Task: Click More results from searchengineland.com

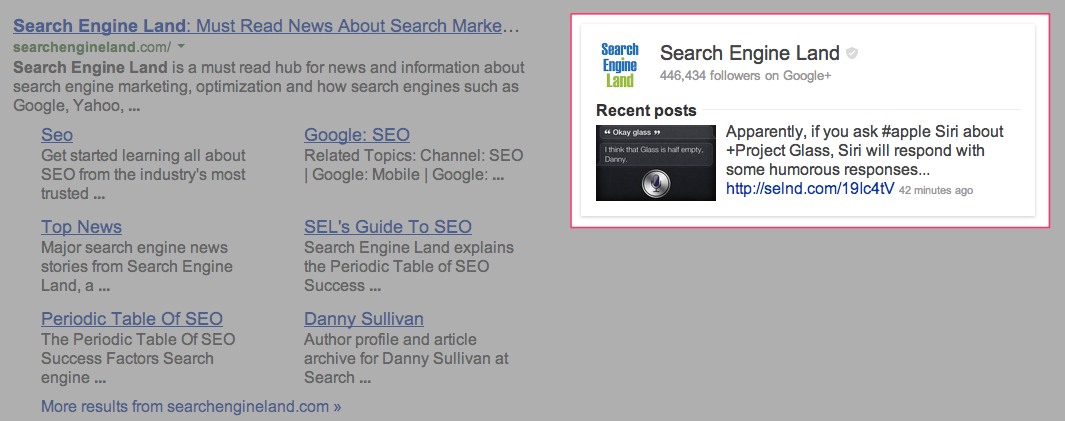Action: coord(191,407)
